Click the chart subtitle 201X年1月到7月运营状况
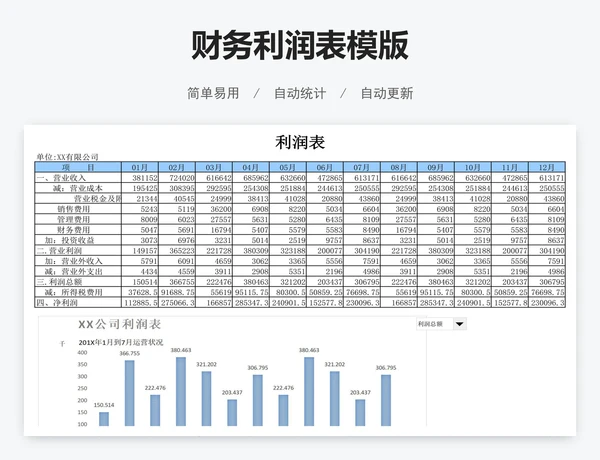The height and width of the screenshot is (460, 600). click(121, 342)
